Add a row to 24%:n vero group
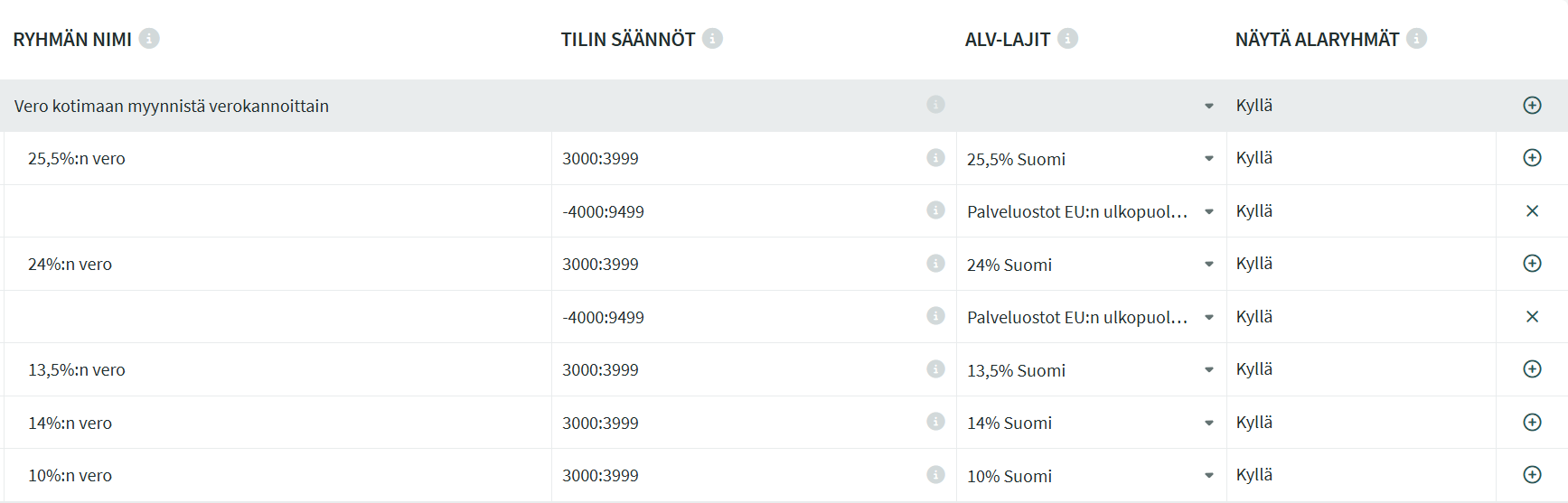This screenshot has width=1568, height=503. pos(1532,264)
